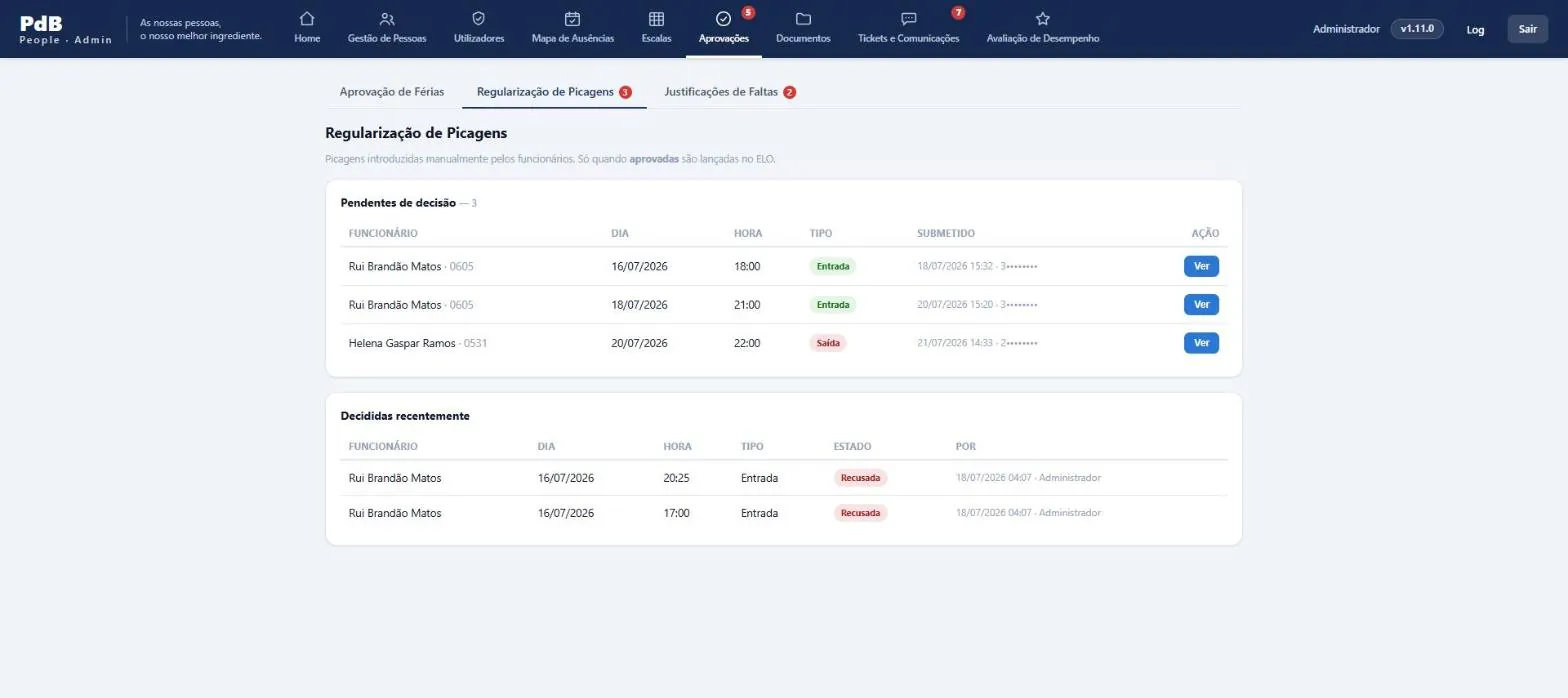The width and height of the screenshot is (1568, 698).
Task: Click Recusada status in the 17:00 row
Action: 860,513
